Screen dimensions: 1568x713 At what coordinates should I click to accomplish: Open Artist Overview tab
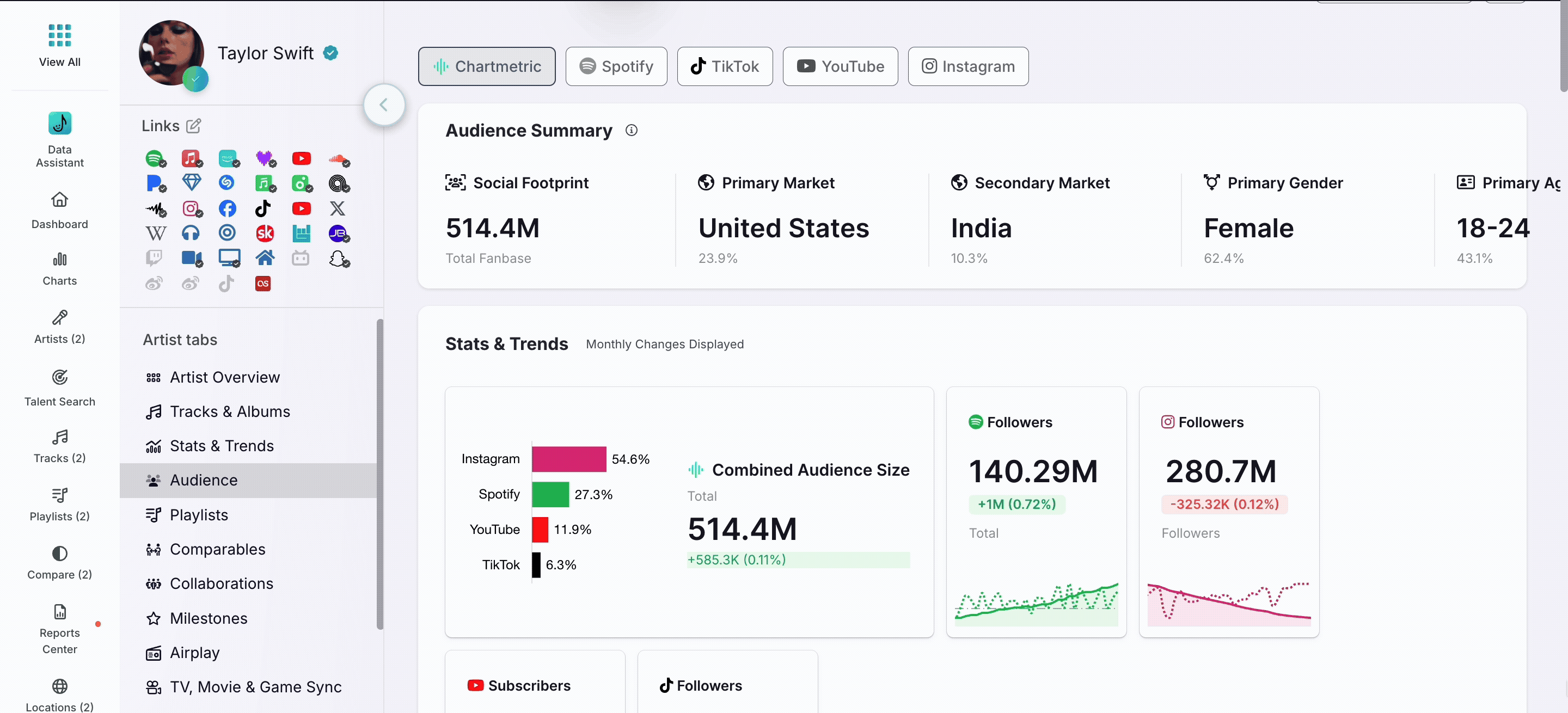pyautogui.click(x=248, y=377)
